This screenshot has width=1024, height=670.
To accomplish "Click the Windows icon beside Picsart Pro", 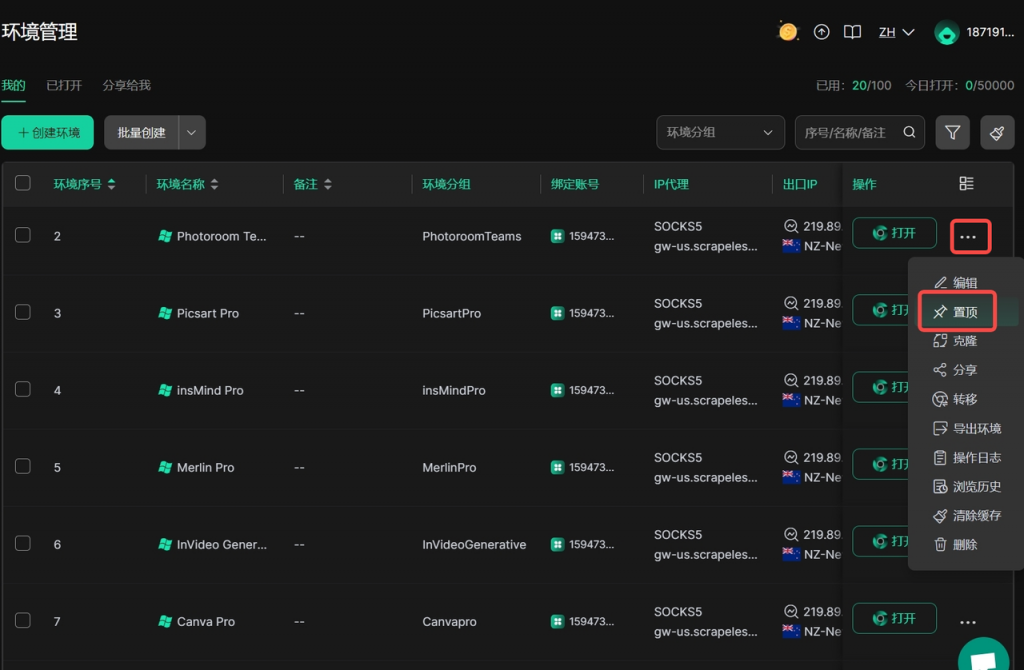I will (165, 313).
